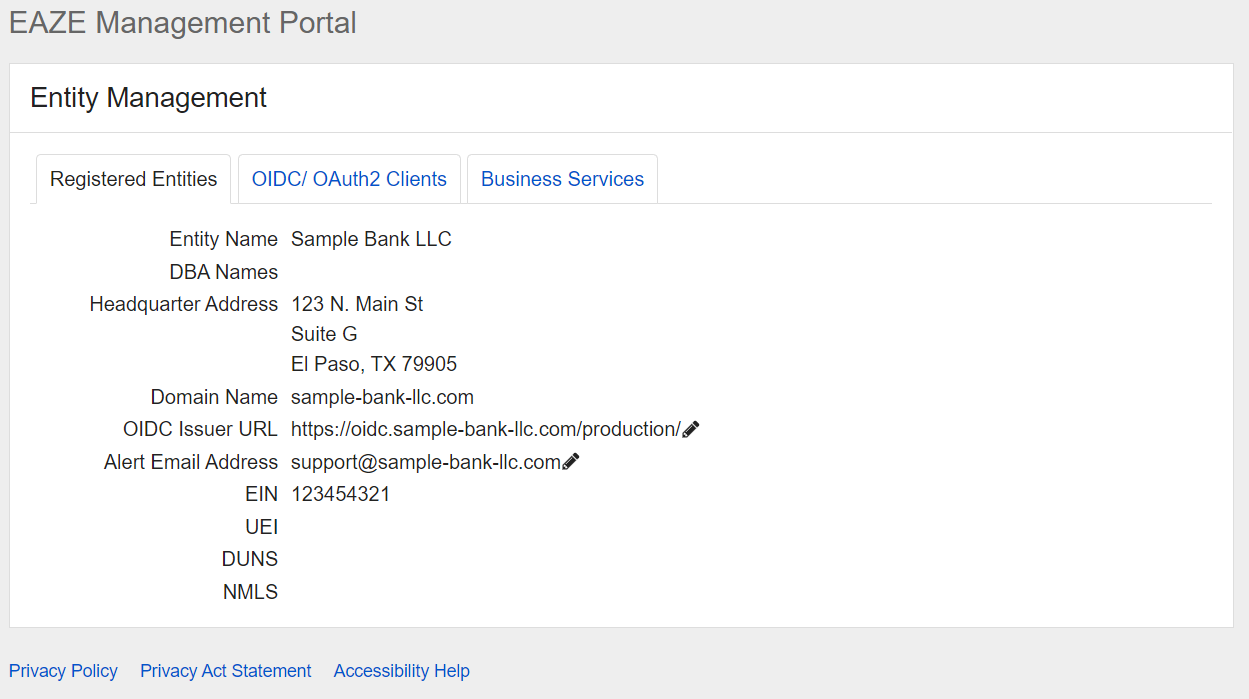The image size is (1249, 699).
Task: Click the Accessibility Help link
Action: pyautogui.click(x=401, y=671)
